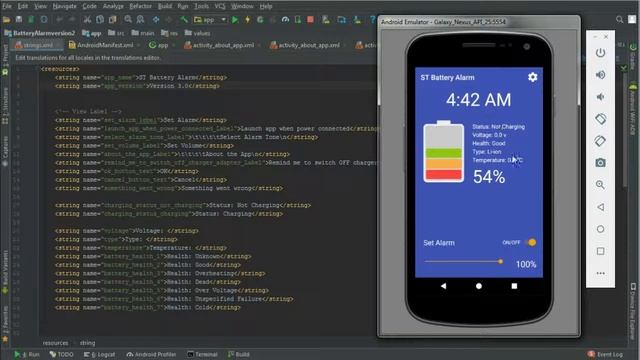Click the 4:42 AM clock text
The width and height of the screenshot is (640, 360).
(x=478, y=100)
